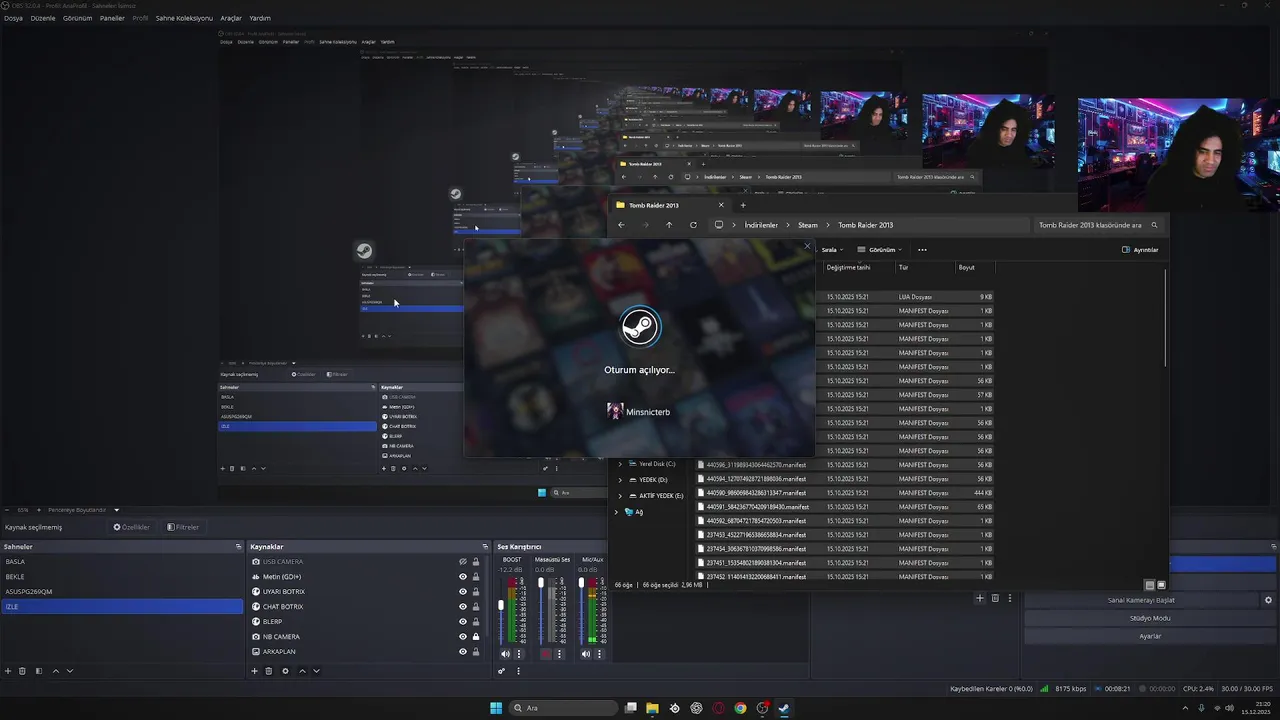Add a new source in Kaynaklar panel
Viewport: 1280px width, 720px height.
[x=254, y=671]
